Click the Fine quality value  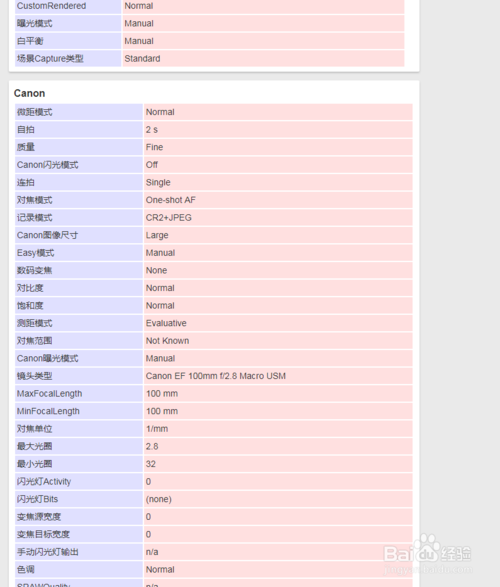(x=154, y=147)
